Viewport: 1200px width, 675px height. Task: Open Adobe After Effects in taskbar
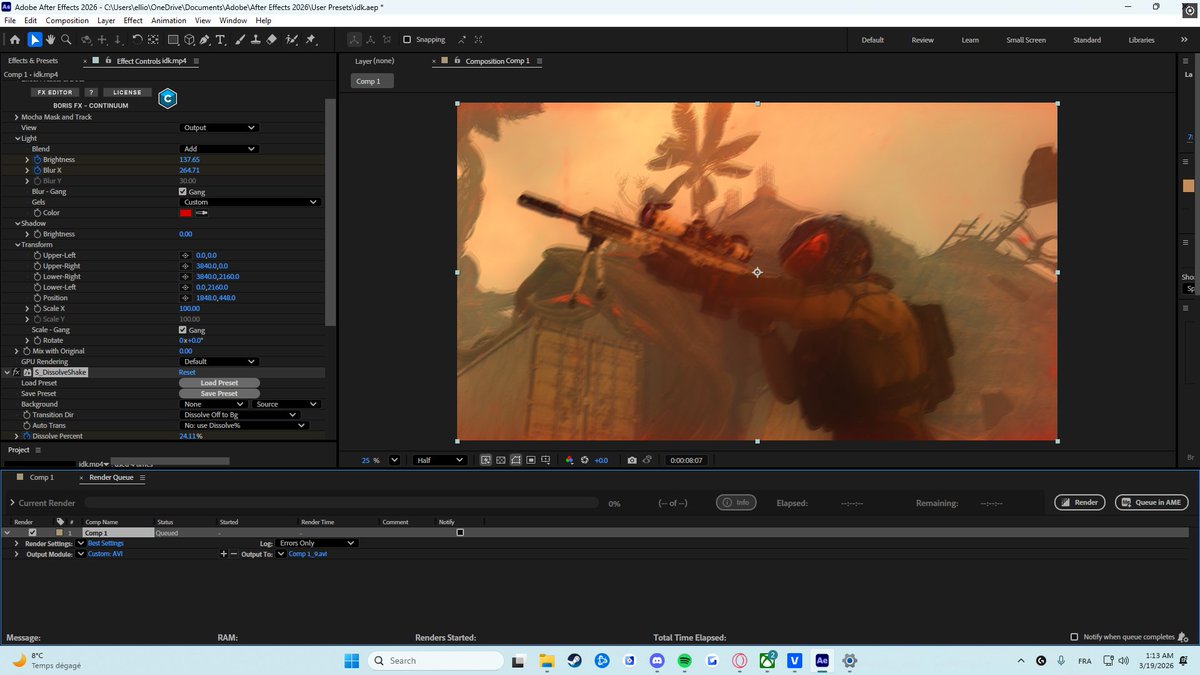tap(822, 660)
